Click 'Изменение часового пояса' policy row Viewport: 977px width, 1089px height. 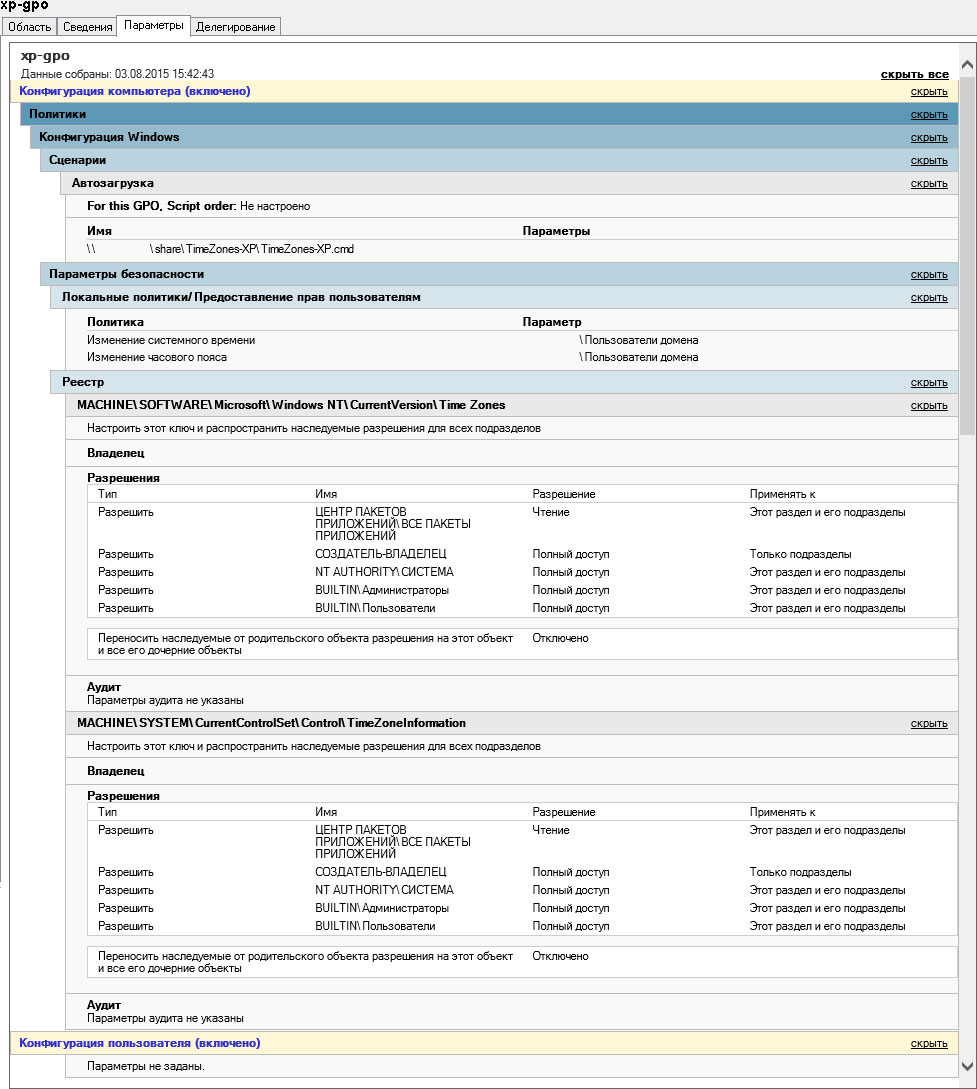(157, 357)
